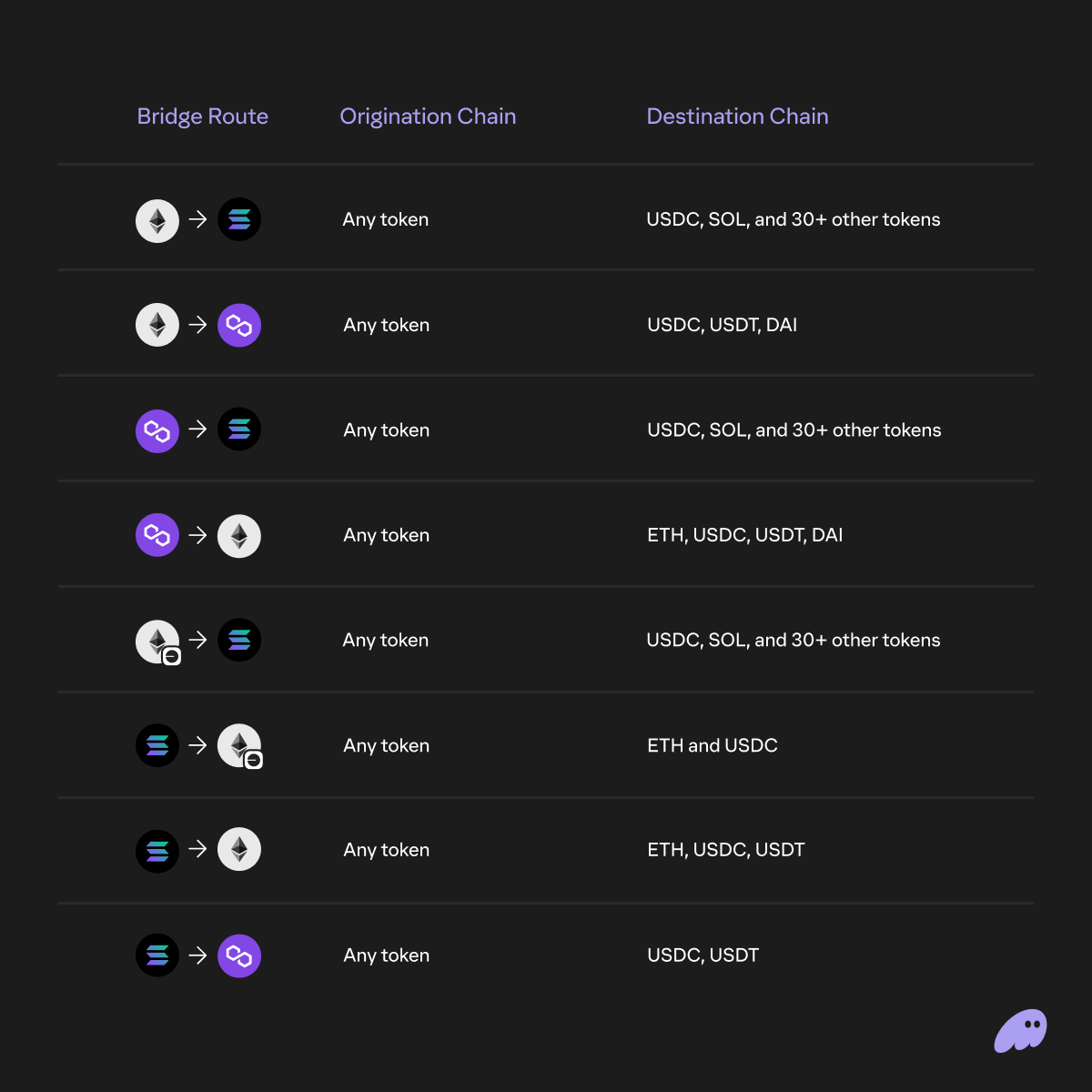1092x1092 pixels.
Task: Click "Any token" in the first row
Action: pos(385,219)
